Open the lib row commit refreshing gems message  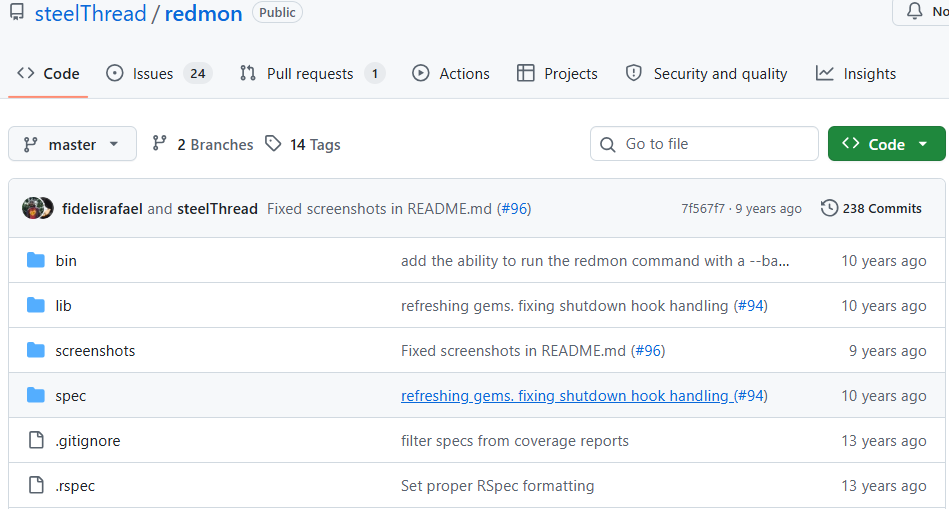[564, 306]
